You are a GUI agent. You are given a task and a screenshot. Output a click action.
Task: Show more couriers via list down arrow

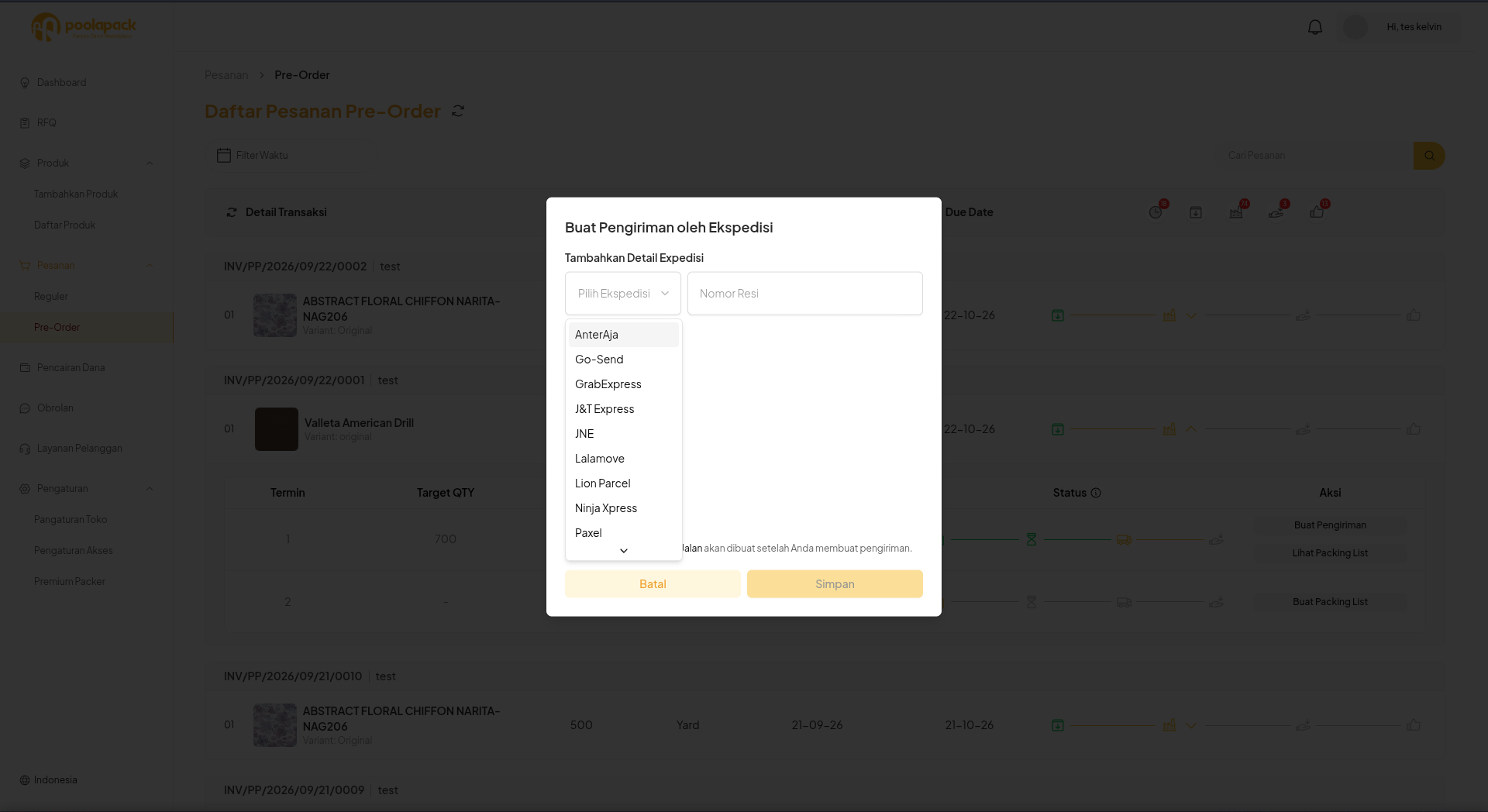[624, 551]
